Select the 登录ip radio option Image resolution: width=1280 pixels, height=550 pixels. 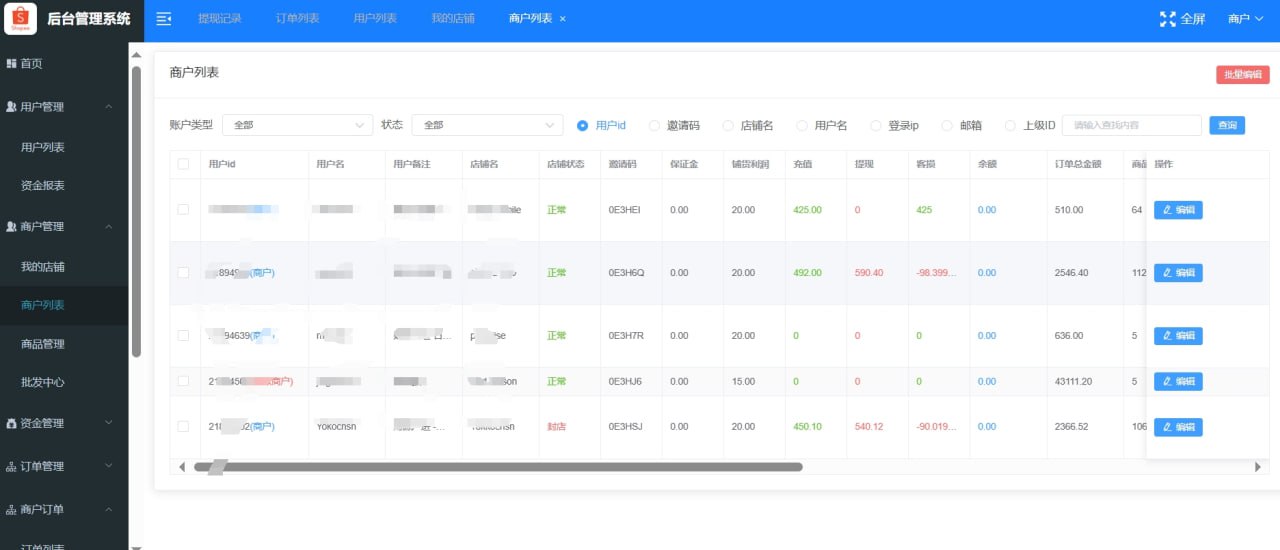[876, 125]
